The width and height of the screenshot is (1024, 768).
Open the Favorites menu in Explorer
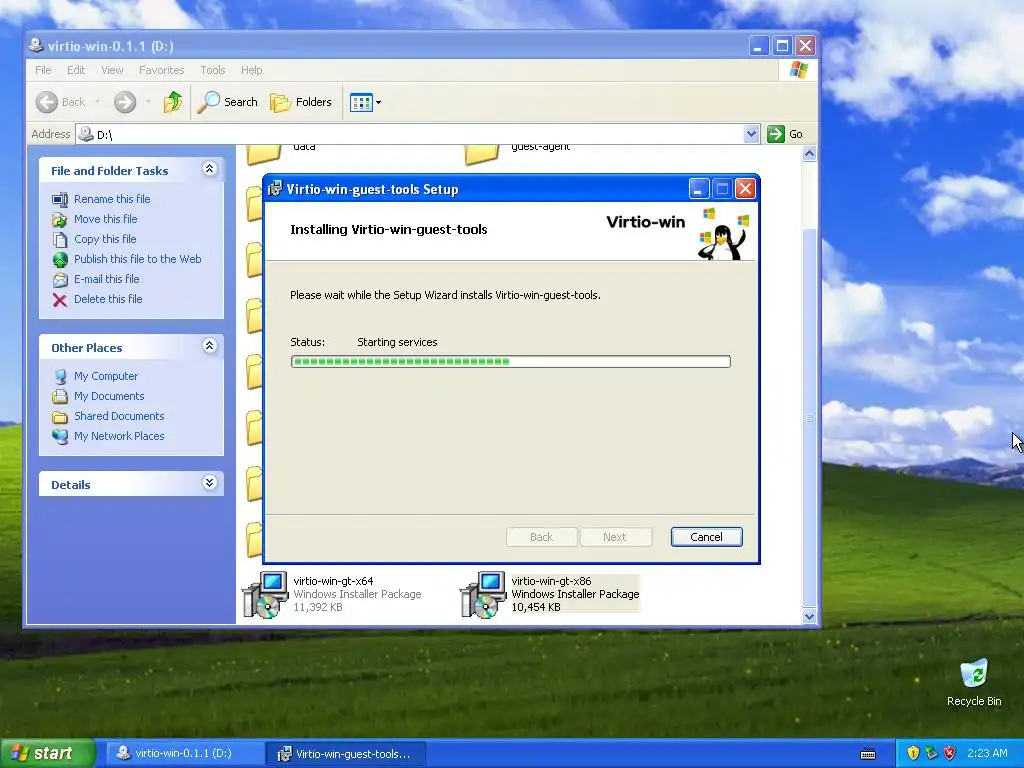tap(161, 70)
